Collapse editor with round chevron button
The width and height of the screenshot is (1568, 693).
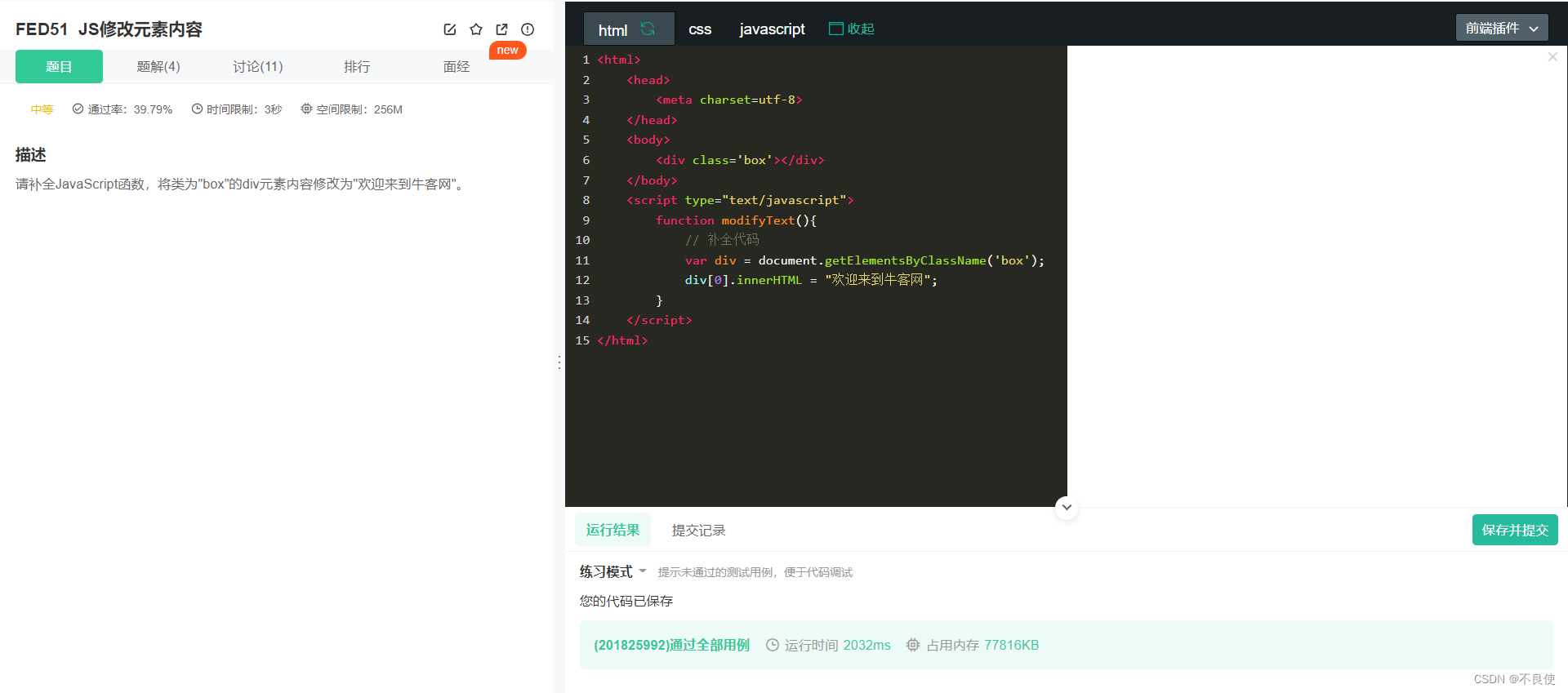tap(1067, 507)
